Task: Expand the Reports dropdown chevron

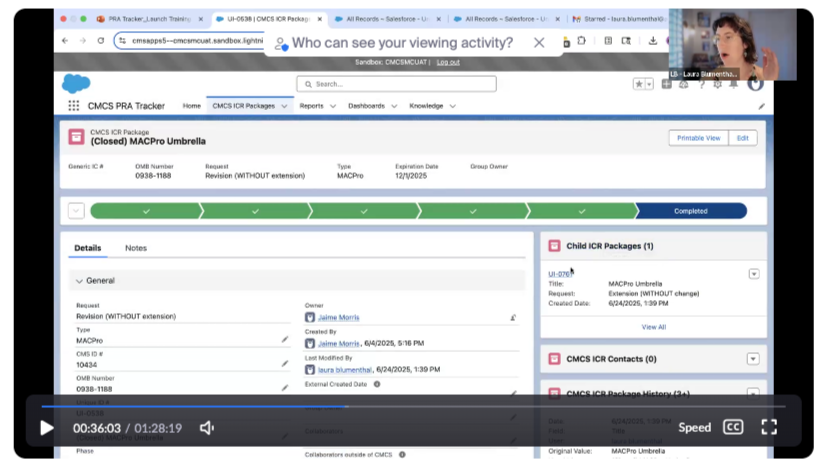Action: pyautogui.click(x=333, y=106)
